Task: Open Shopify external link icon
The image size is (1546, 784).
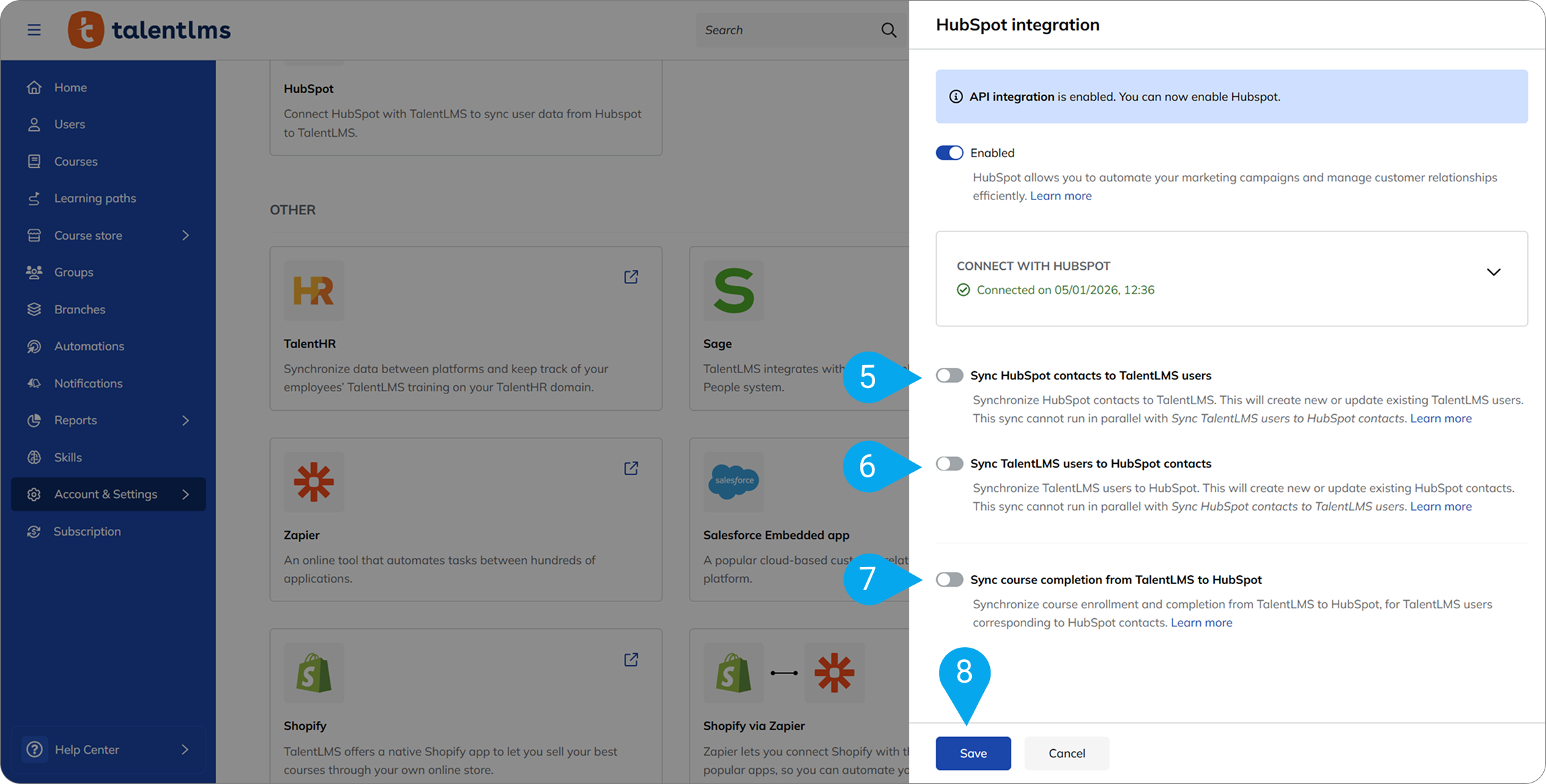Action: pos(631,660)
